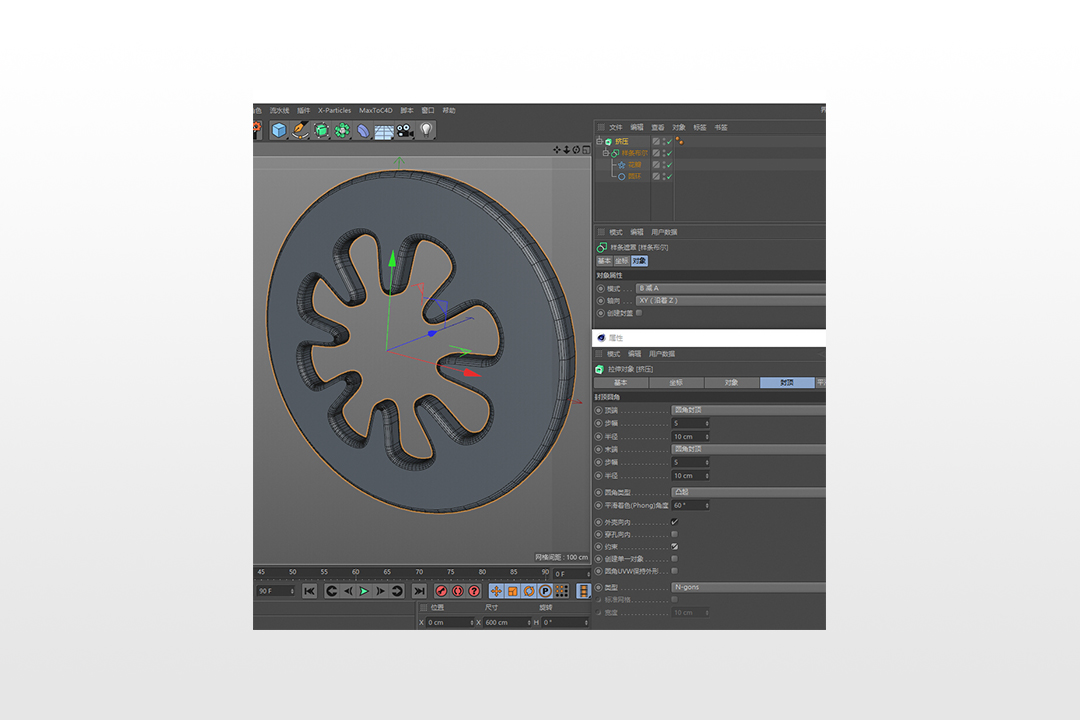
Task: Switch to 基本 tab of spline mask attributes
Action: click(x=604, y=261)
